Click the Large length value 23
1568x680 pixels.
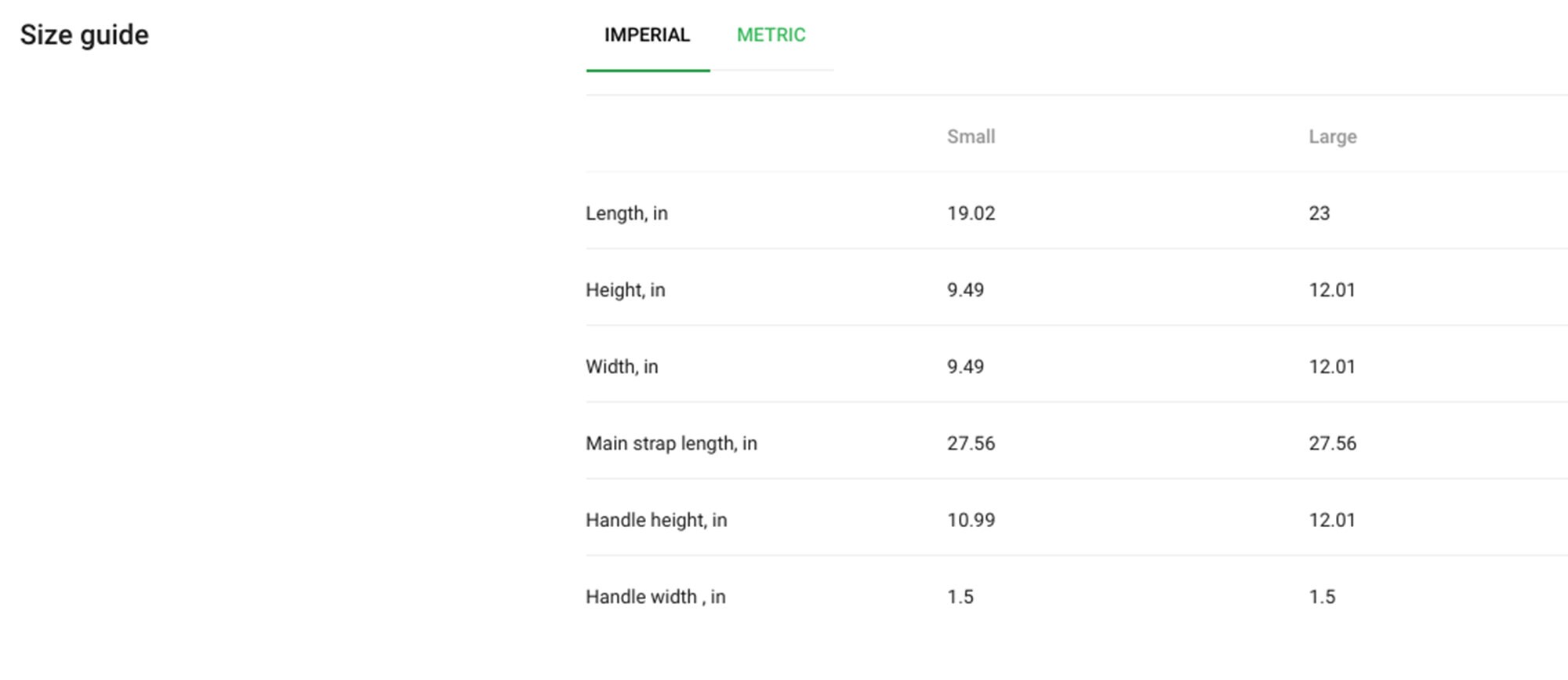click(x=1319, y=213)
